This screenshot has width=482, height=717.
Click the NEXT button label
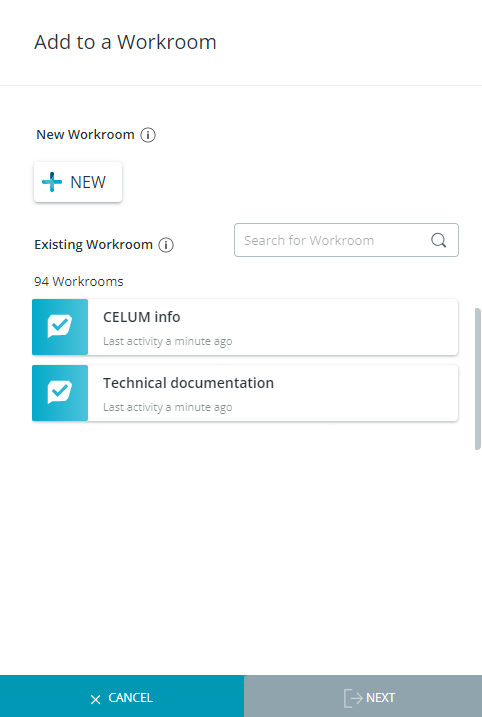coord(380,698)
